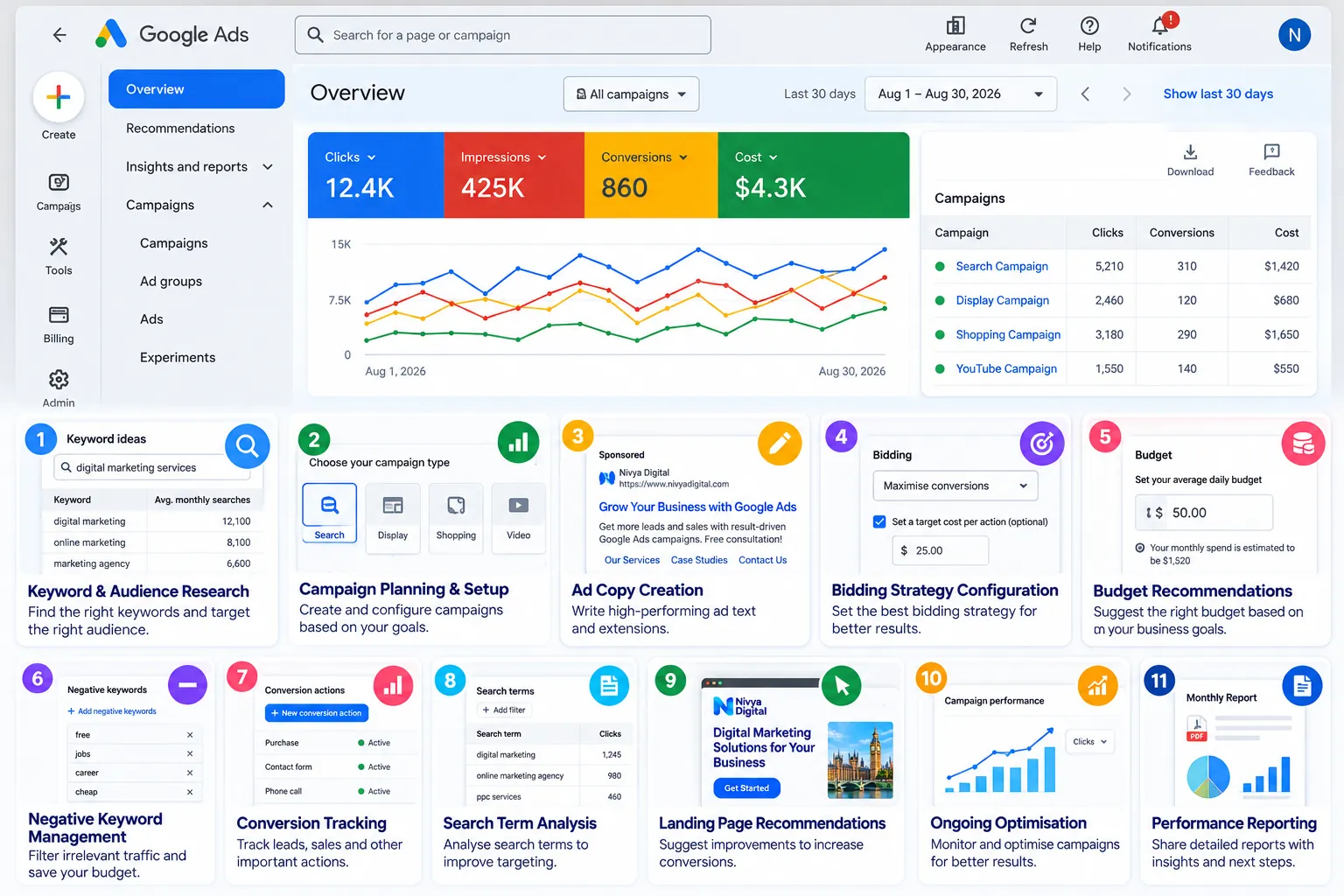Image resolution: width=1344 pixels, height=896 pixels.
Task: Select Recommendations in the navigation menu
Action: pos(180,129)
